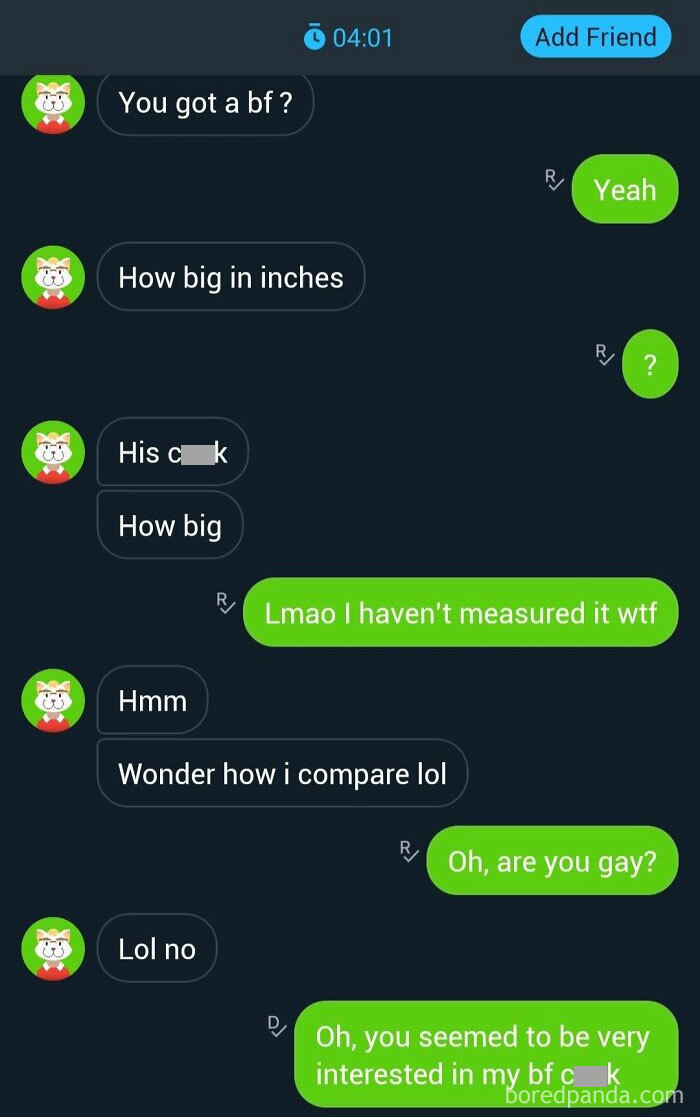Tap avatar next to "Lol no" message

point(53,949)
